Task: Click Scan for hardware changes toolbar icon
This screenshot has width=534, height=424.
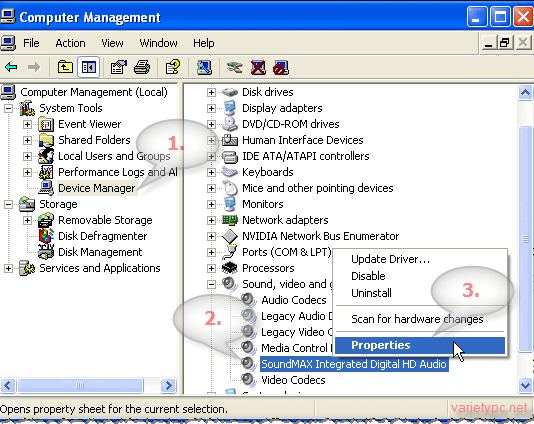Action: (x=204, y=67)
